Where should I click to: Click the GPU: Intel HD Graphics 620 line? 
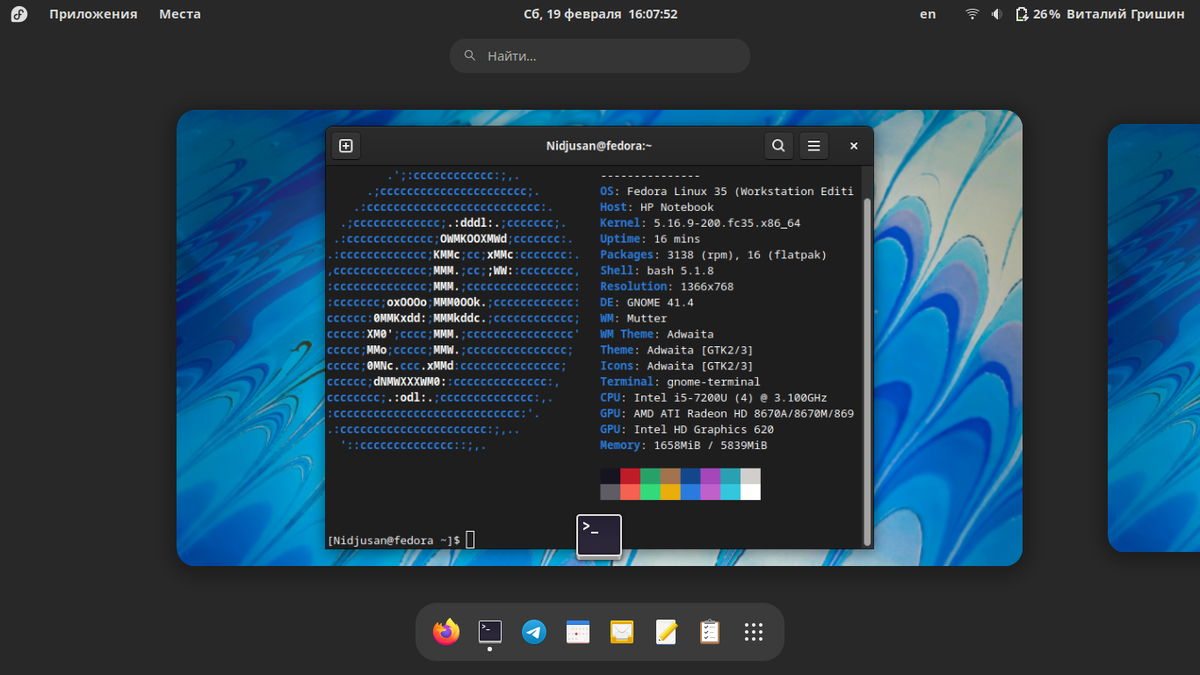coord(687,430)
